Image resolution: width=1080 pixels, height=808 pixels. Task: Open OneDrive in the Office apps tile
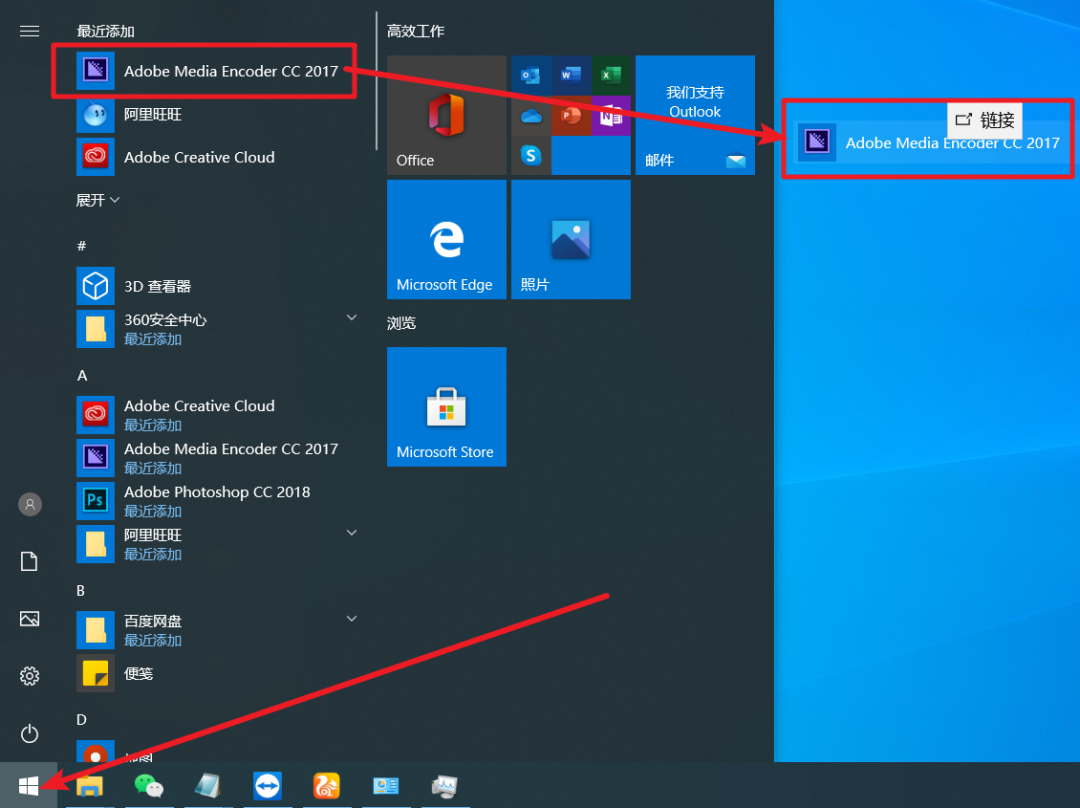tap(530, 116)
